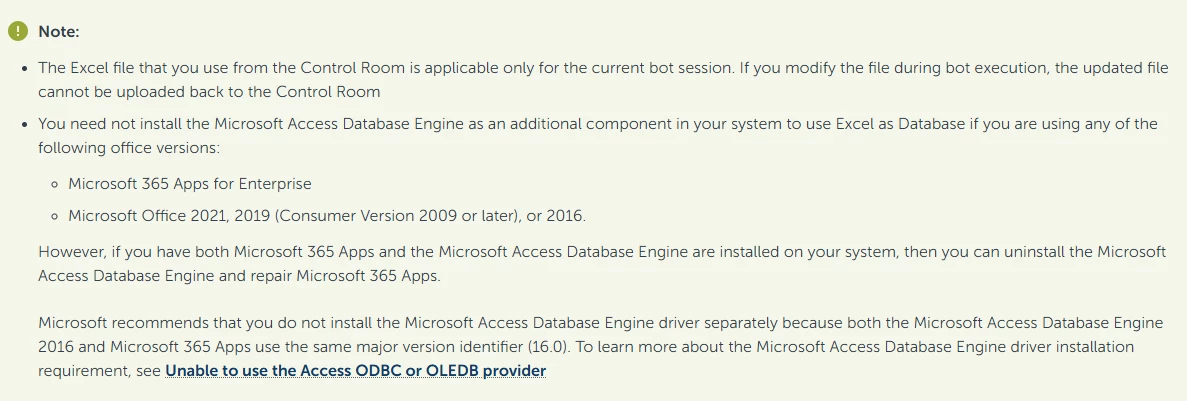Click the hollow bullet before Microsoft Office 2021
The height and width of the screenshot is (401, 1187).
tap(55, 216)
